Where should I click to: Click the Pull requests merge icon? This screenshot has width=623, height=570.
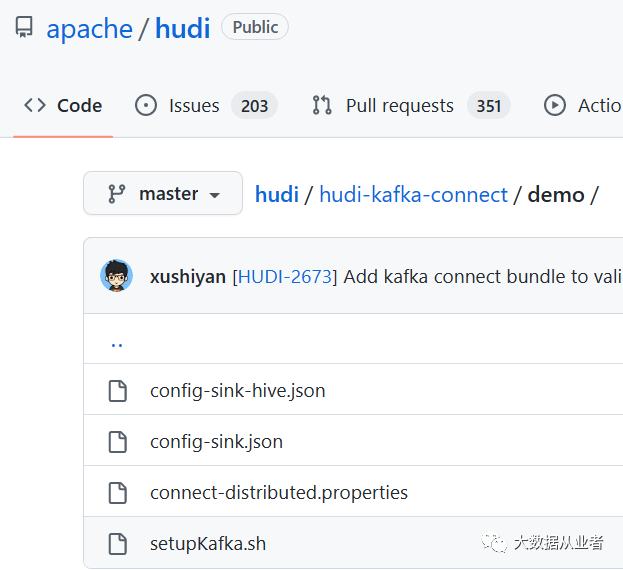pyautogui.click(x=322, y=106)
